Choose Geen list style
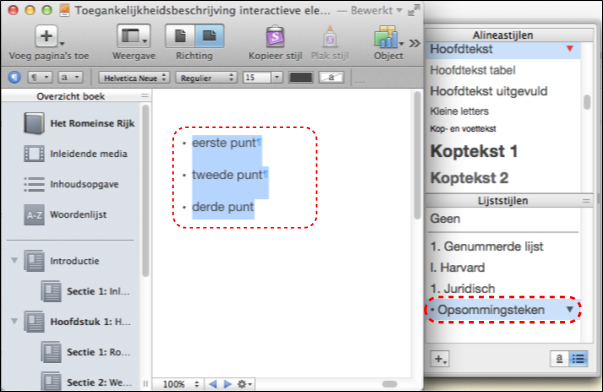 (x=445, y=219)
